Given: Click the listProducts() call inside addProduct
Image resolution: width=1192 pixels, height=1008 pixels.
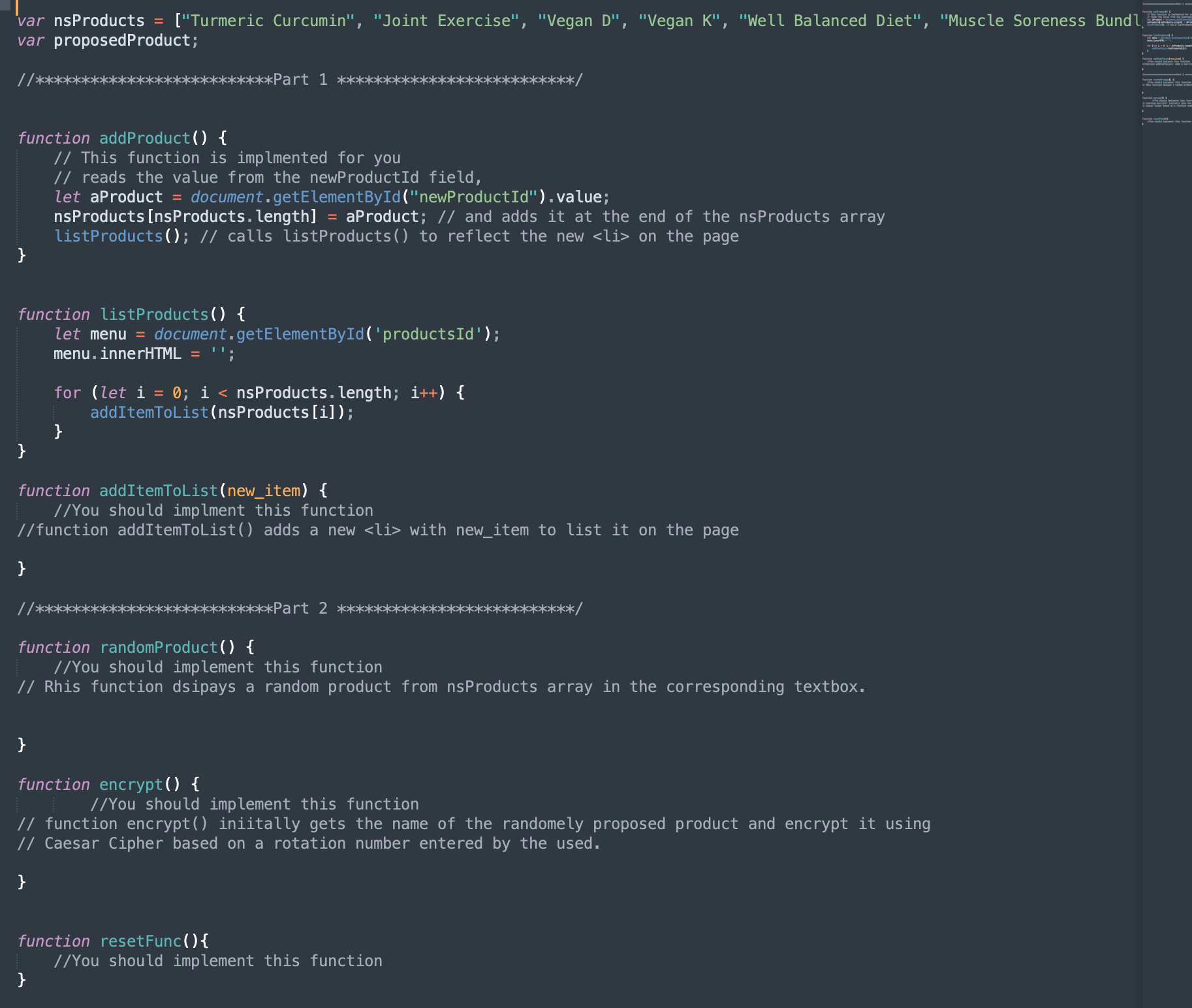Looking at the screenshot, I should (x=118, y=236).
